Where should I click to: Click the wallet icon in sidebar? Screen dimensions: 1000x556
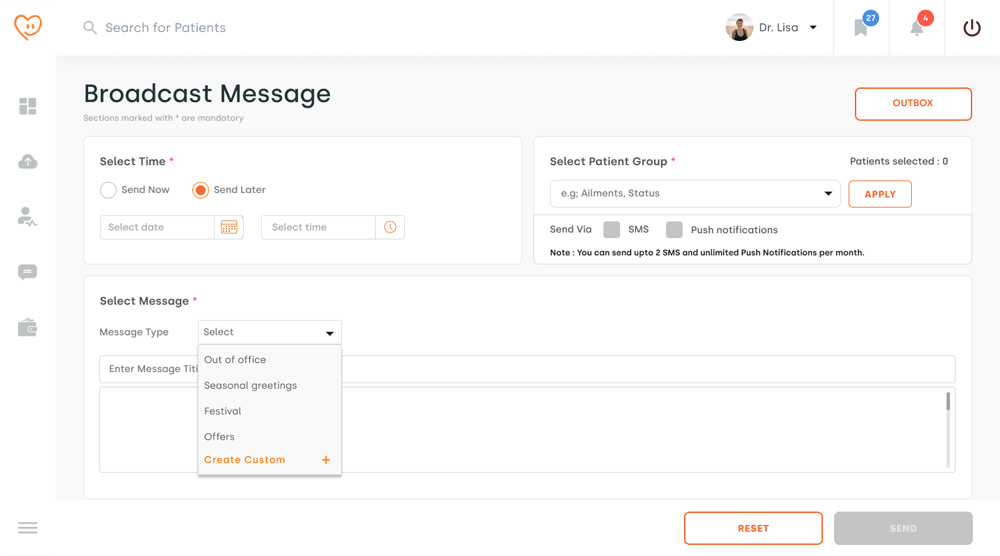click(x=28, y=328)
